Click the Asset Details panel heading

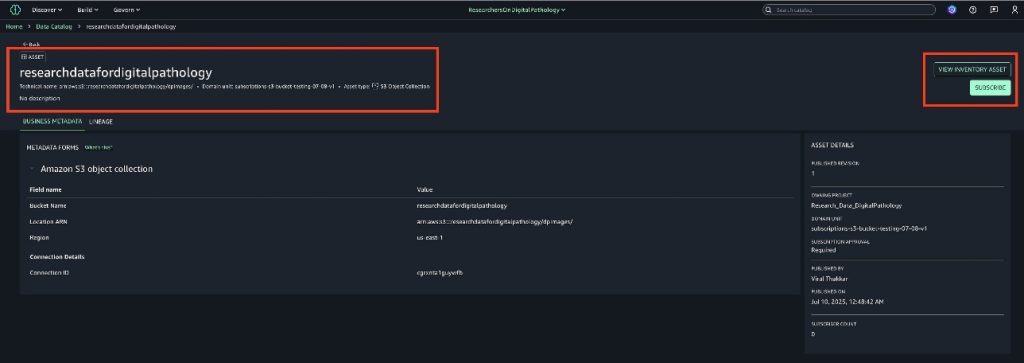832,145
